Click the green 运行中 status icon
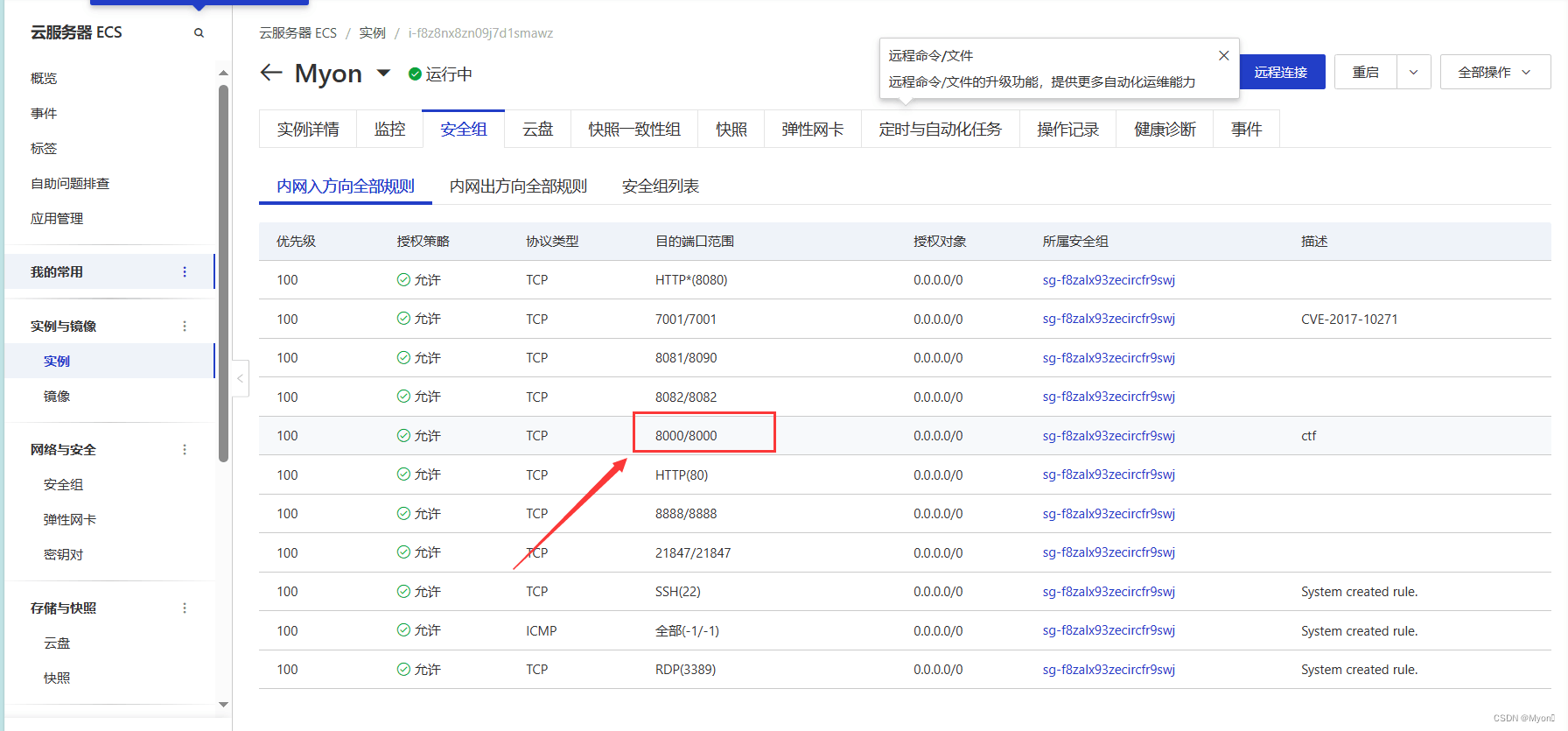1568x731 pixels. [415, 74]
